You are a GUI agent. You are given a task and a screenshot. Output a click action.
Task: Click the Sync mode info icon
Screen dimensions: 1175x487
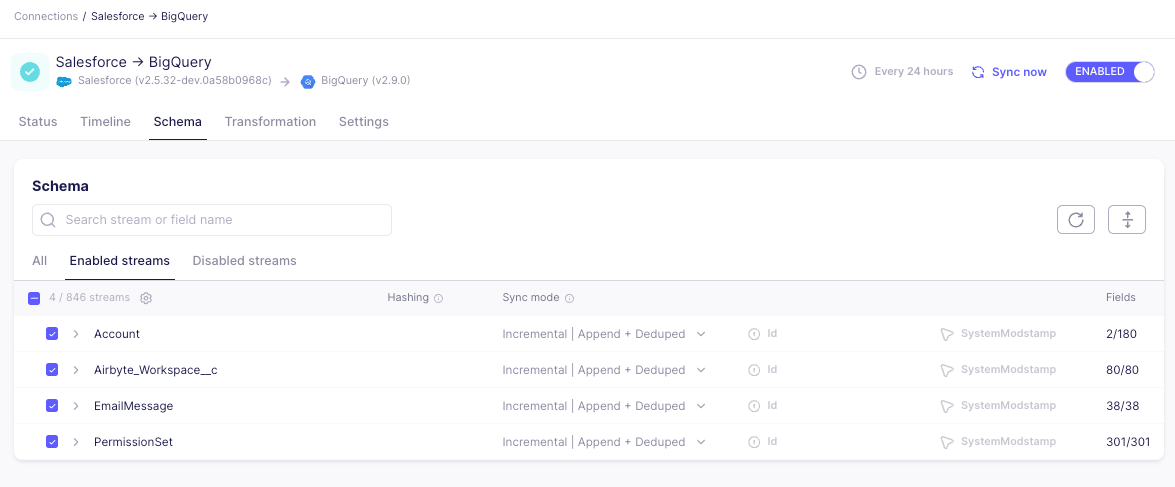(570, 298)
